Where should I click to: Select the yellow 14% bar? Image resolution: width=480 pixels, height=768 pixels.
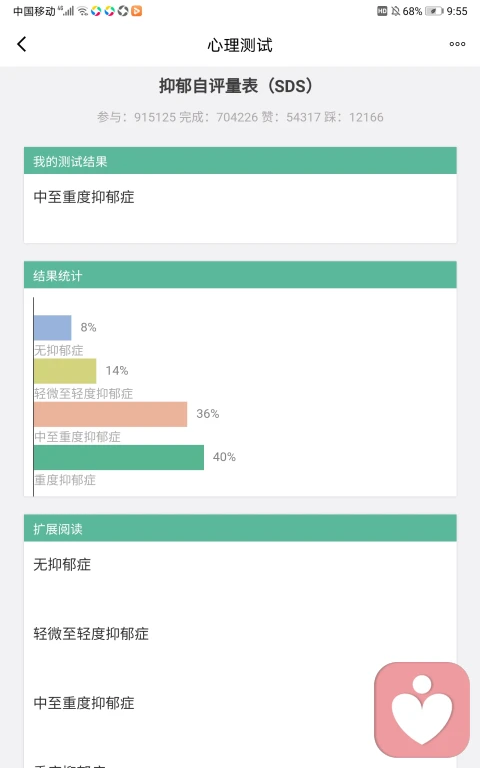[x=65, y=371]
